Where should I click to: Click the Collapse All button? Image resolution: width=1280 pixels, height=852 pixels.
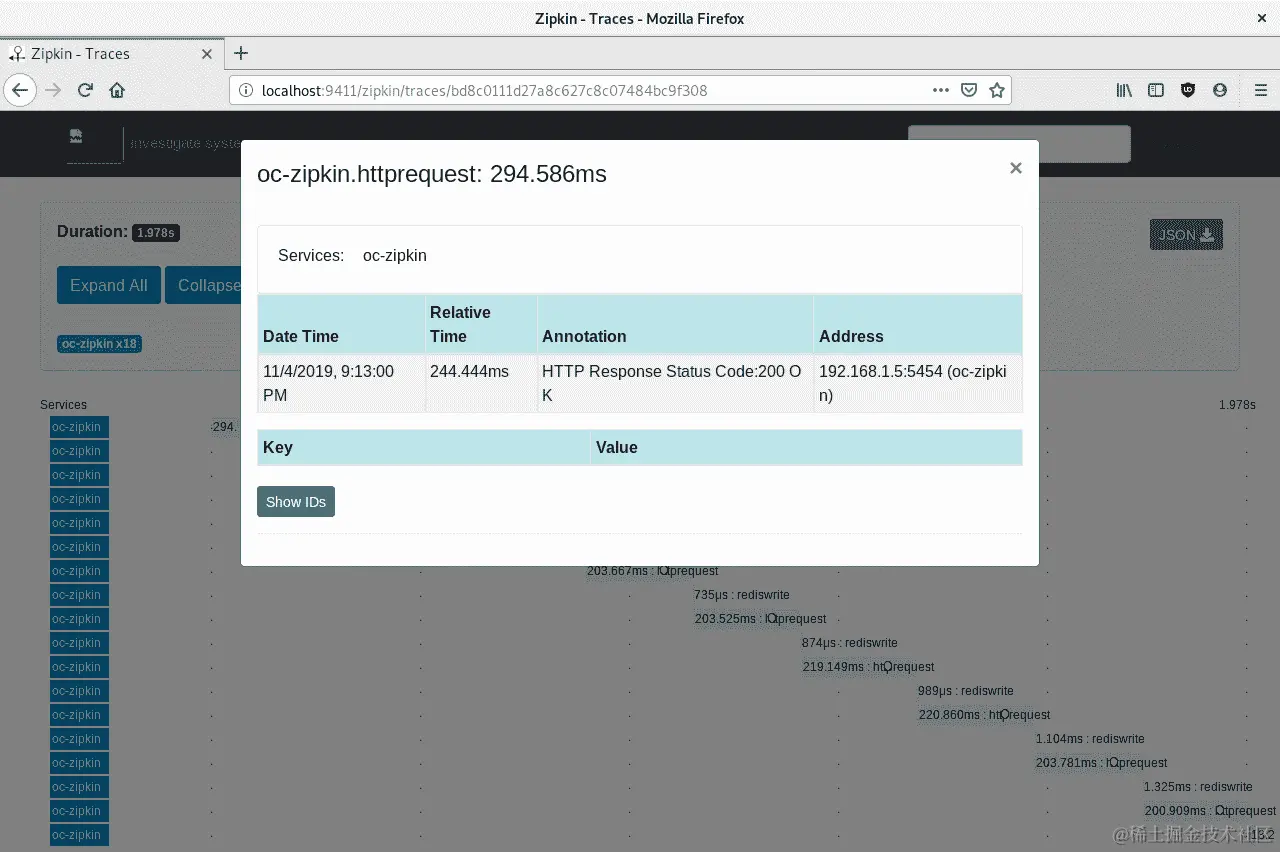coord(203,285)
